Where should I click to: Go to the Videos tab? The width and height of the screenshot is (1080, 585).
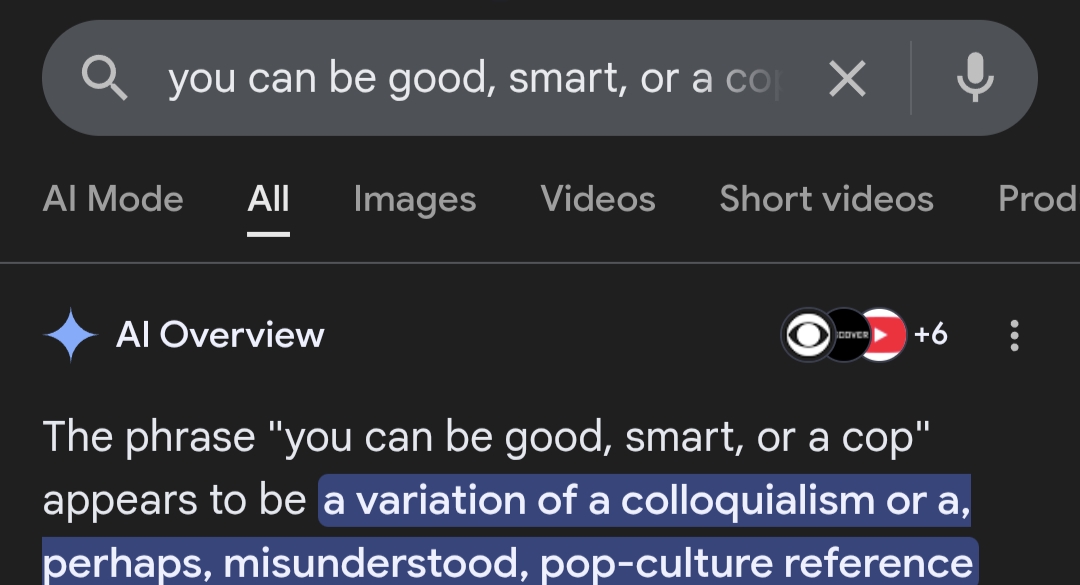point(597,199)
